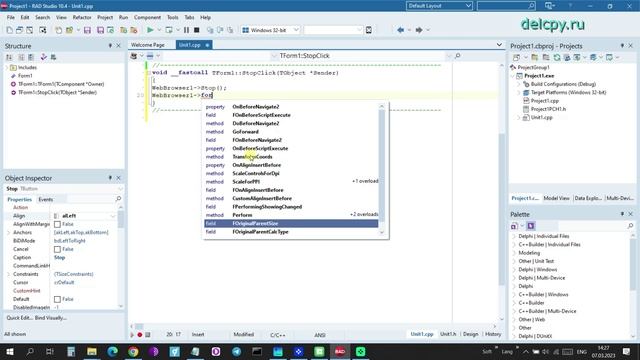640x360 pixels.
Task: Click the red record macro button
Action: coord(140,335)
